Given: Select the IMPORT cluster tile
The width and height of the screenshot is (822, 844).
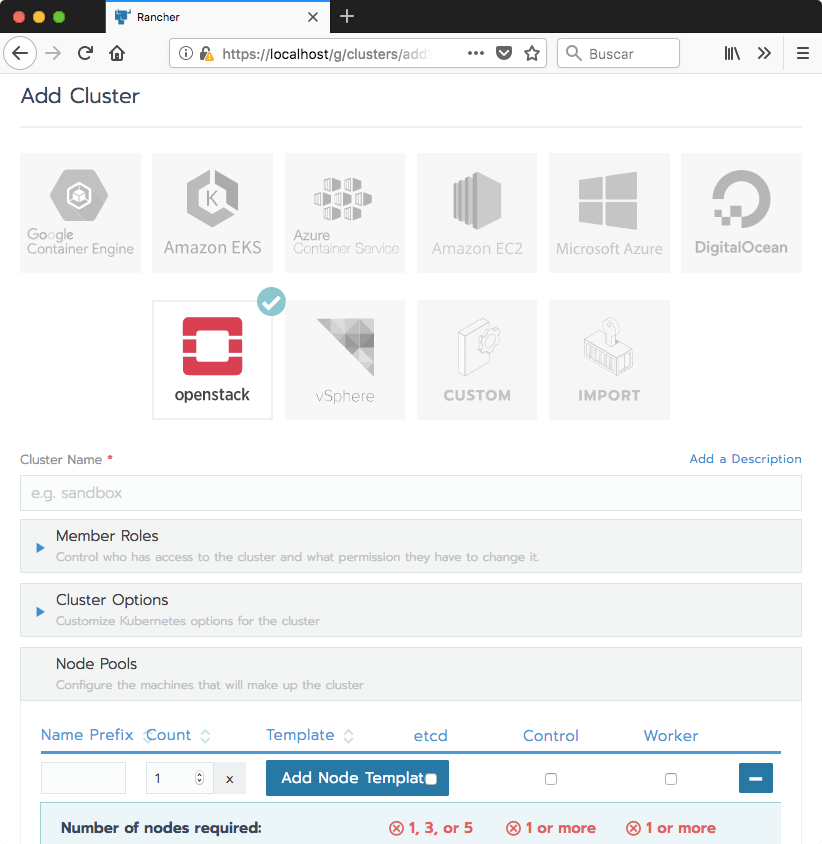Looking at the screenshot, I should pyautogui.click(x=609, y=360).
